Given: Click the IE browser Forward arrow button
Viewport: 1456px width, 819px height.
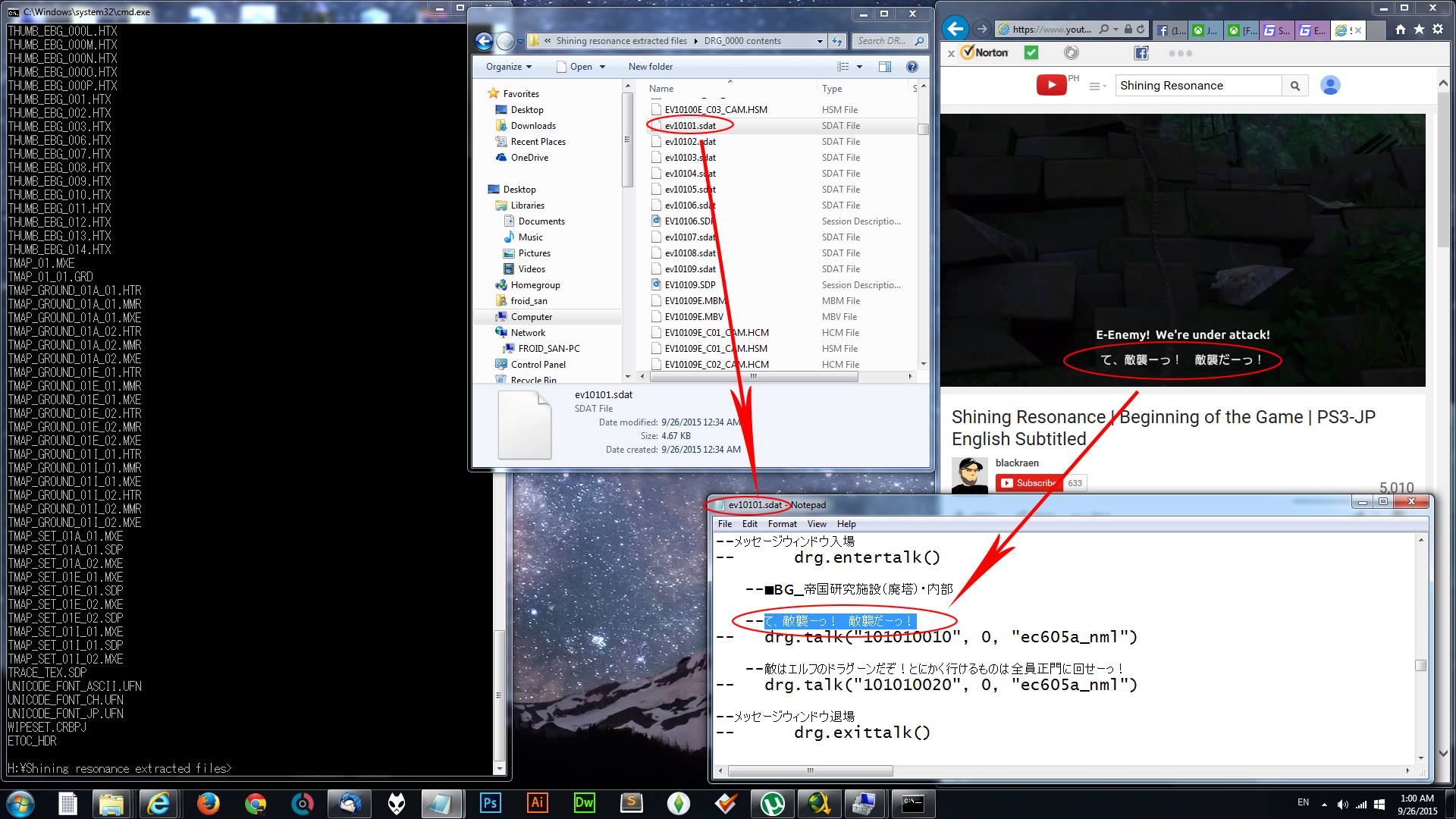Looking at the screenshot, I should pos(982,29).
